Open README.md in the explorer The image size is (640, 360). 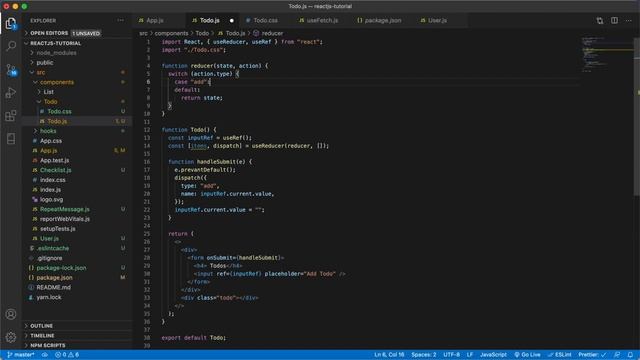click(53, 288)
